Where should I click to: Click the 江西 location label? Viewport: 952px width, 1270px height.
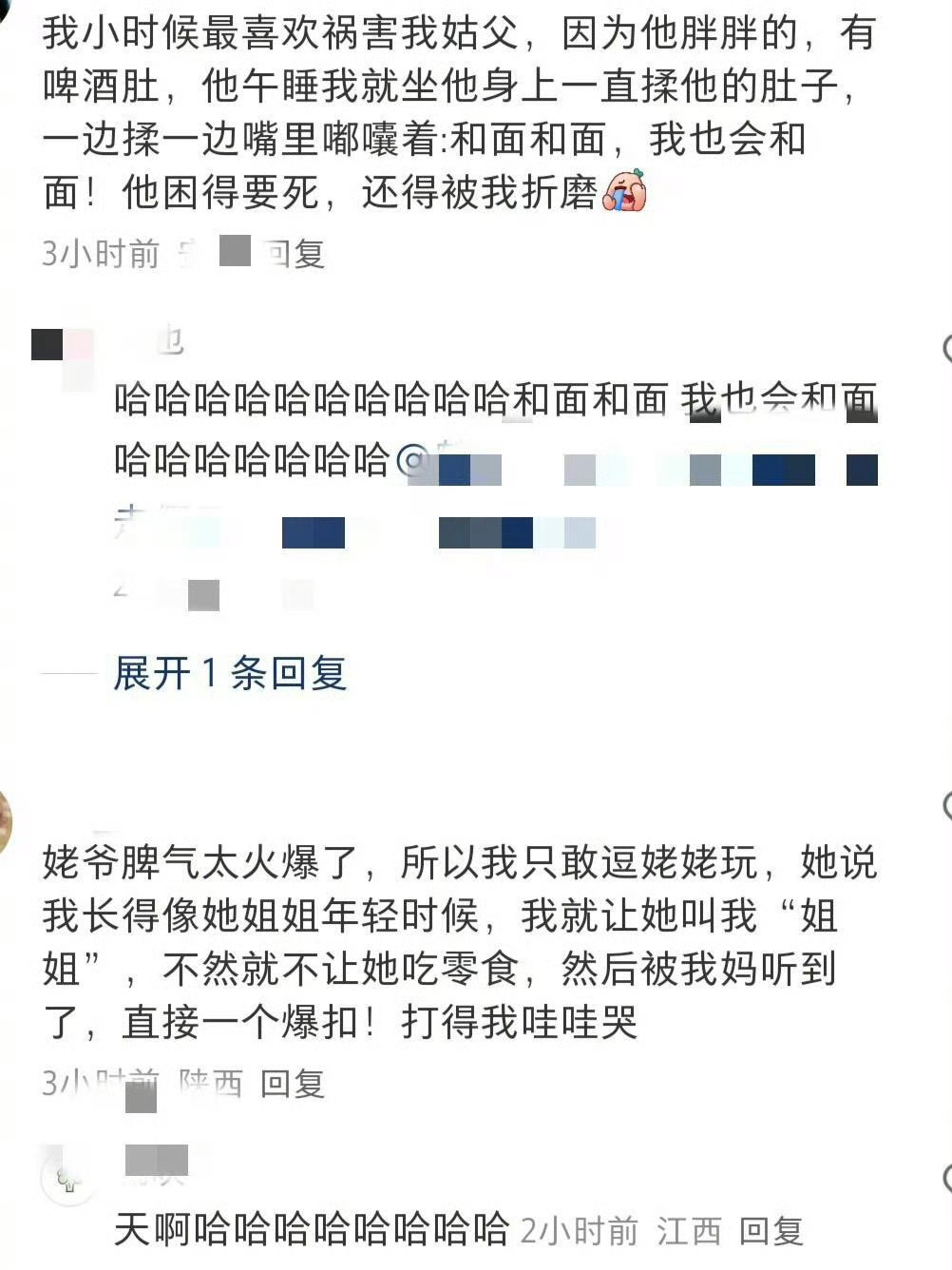click(689, 1231)
